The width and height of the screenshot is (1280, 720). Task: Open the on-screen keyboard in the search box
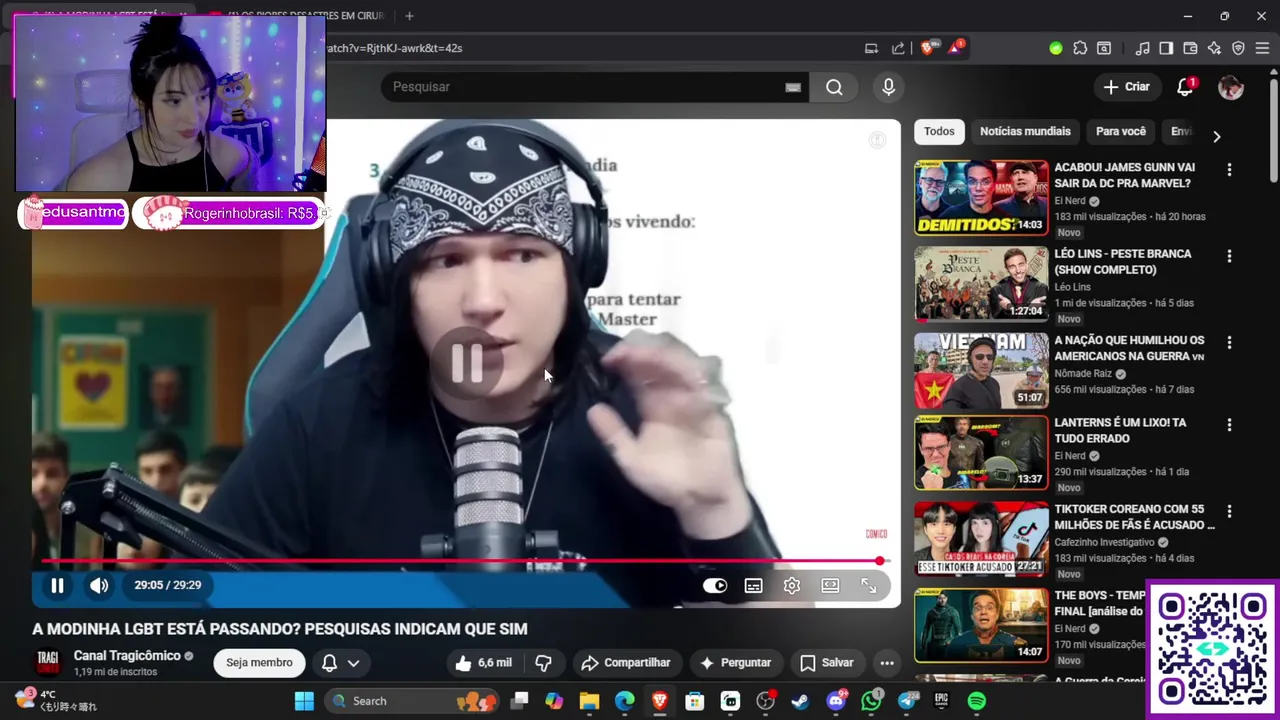click(x=793, y=87)
